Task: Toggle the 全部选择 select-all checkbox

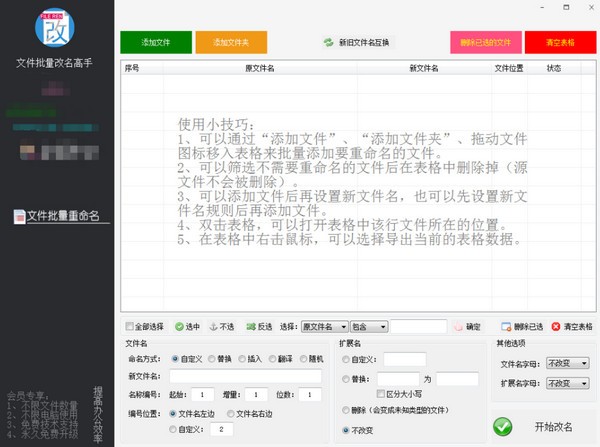Action: click(130, 326)
